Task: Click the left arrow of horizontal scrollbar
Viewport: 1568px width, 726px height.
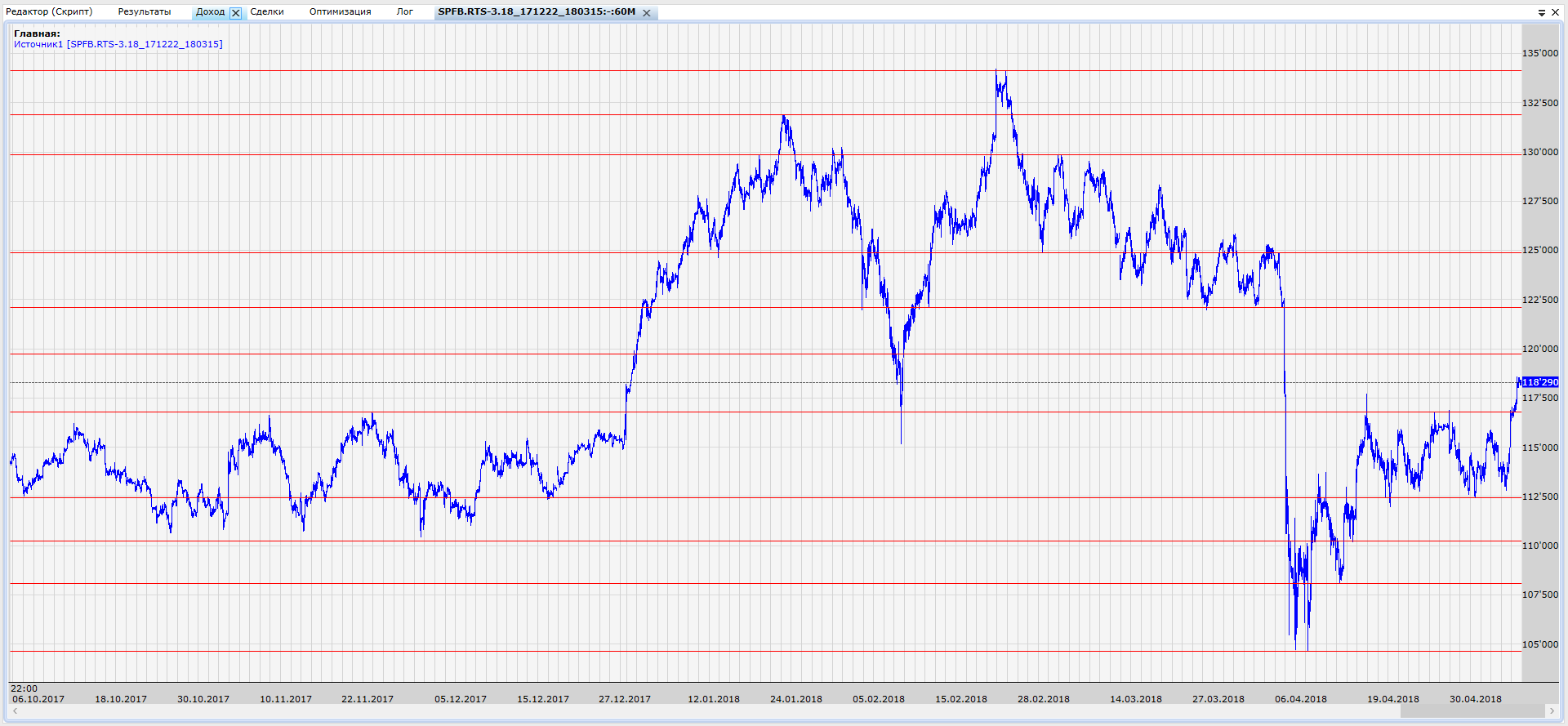Action: pyautogui.click(x=15, y=711)
